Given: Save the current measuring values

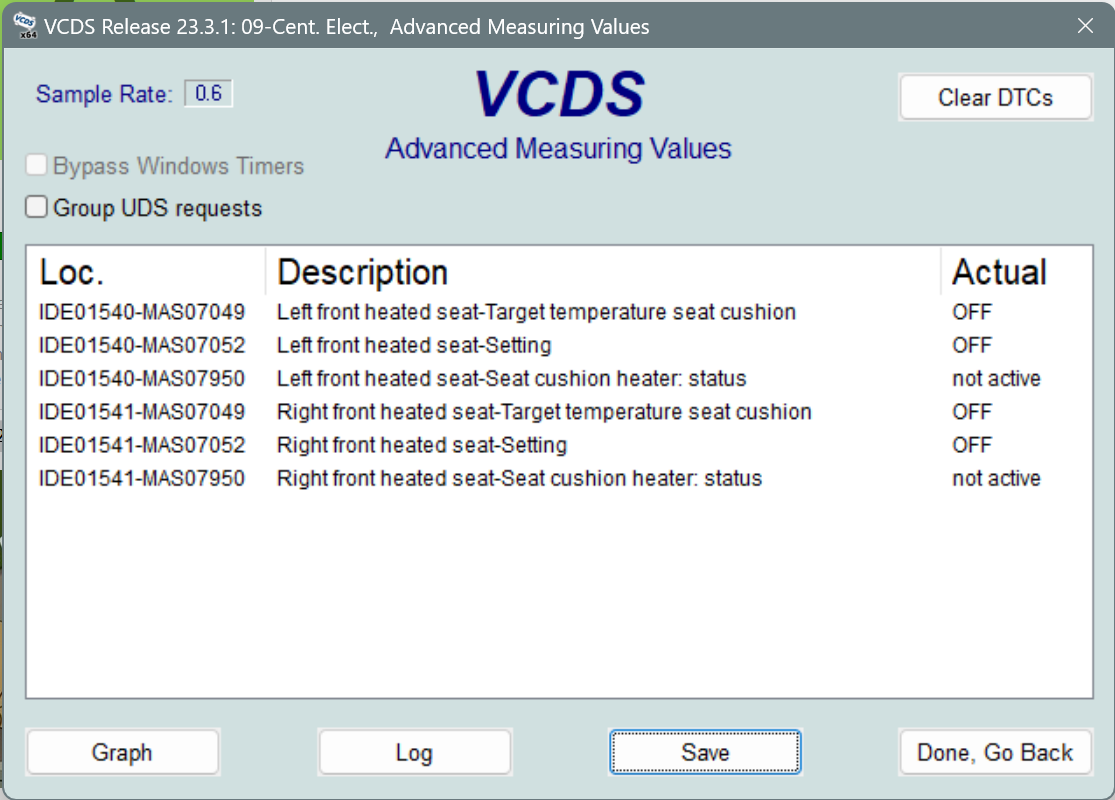Looking at the screenshot, I should click(x=705, y=752).
